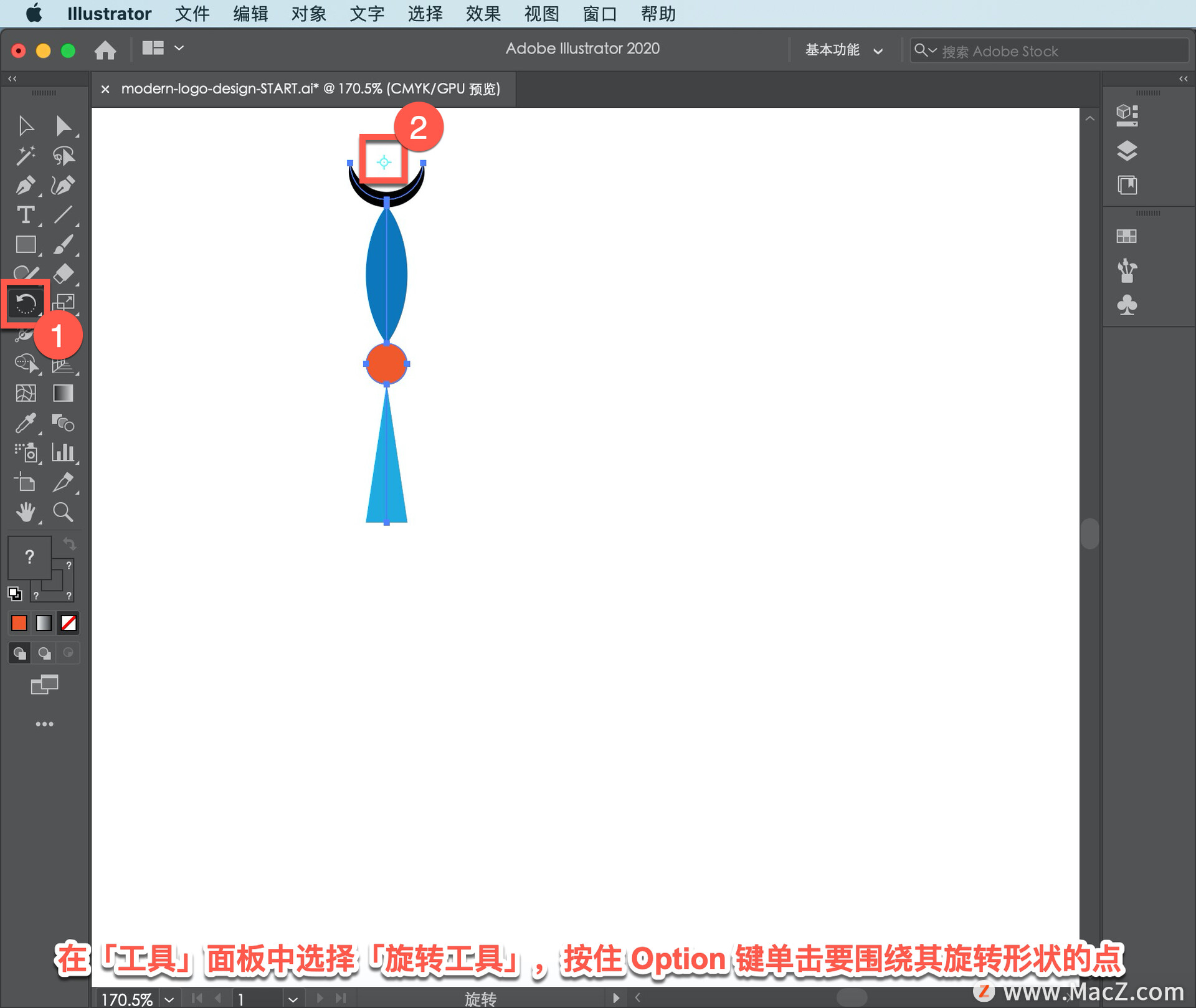This screenshot has height=1008, width=1196.
Task: Expand the 基本功能 workspace switcher
Action: click(x=843, y=50)
